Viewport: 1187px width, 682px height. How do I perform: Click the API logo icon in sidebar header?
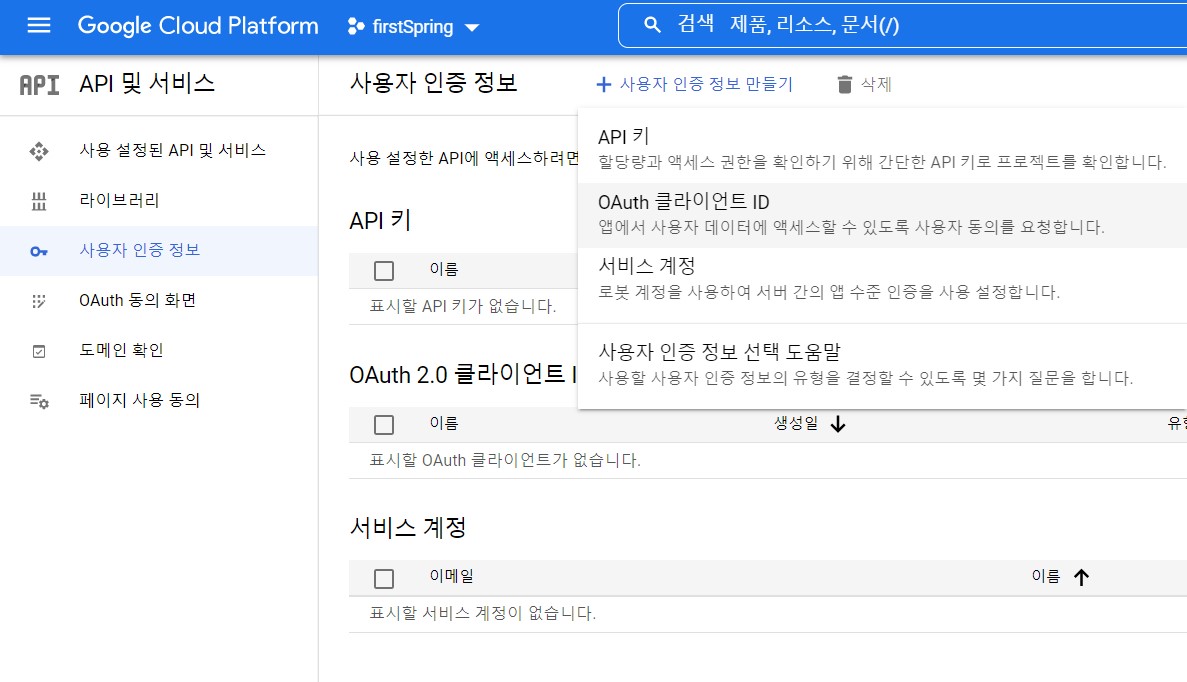pos(39,85)
